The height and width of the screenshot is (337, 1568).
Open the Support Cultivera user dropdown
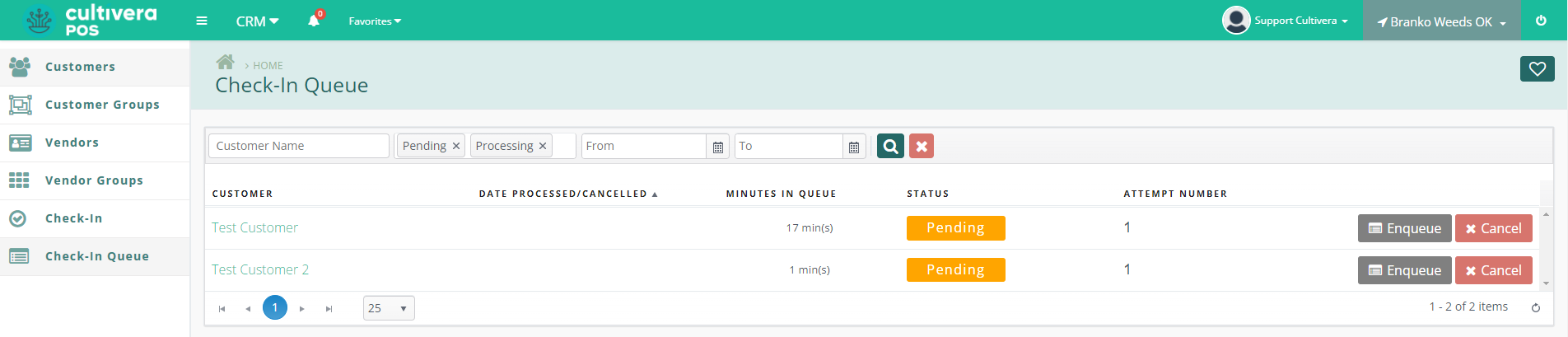pos(1301,21)
